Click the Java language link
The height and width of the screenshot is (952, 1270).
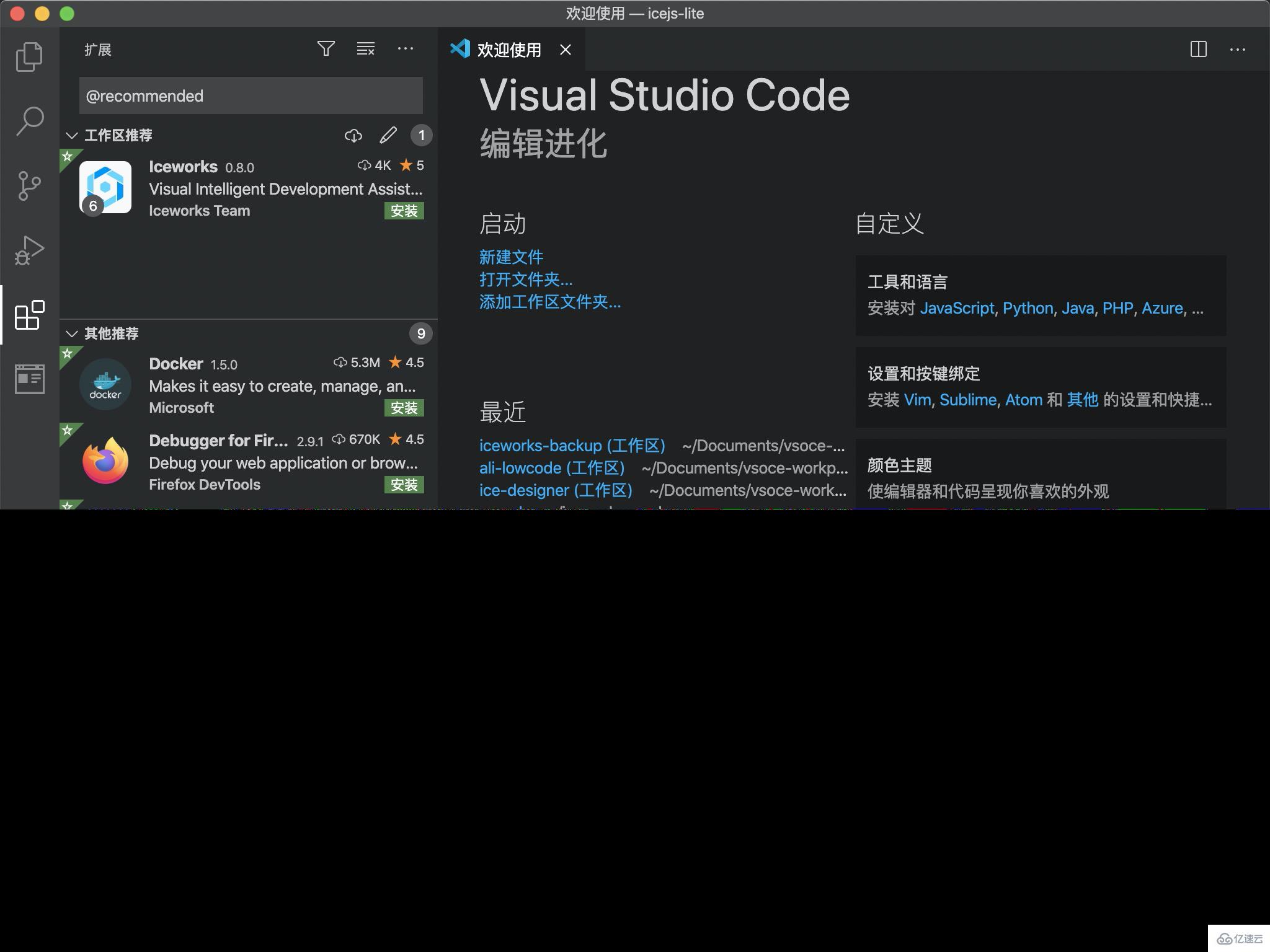click(1078, 308)
